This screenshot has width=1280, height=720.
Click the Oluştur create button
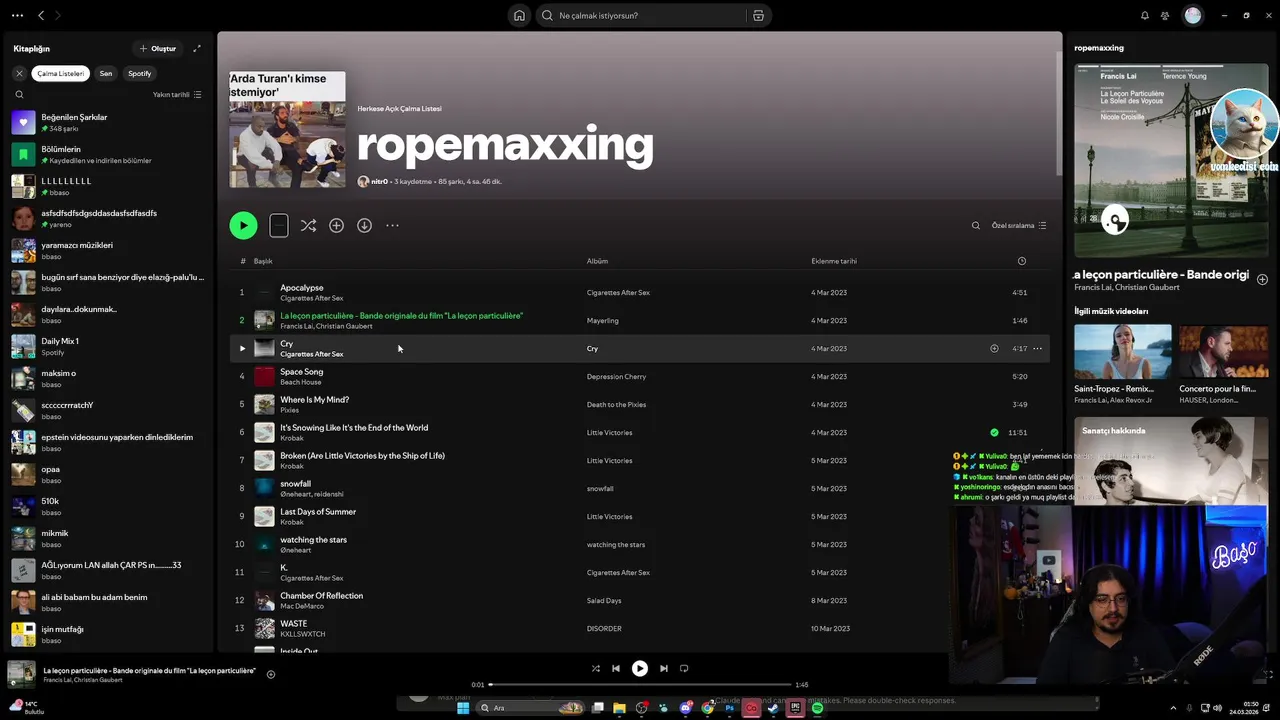point(158,48)
